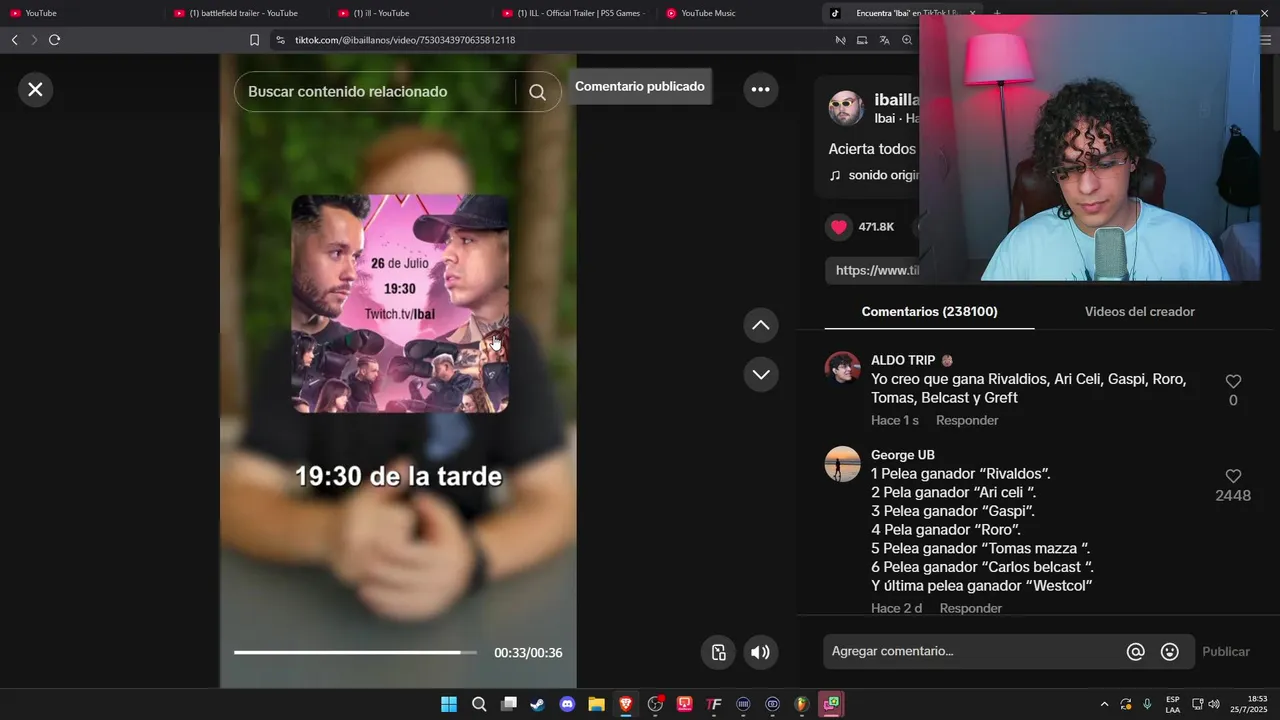Click the sonido original music link
Image resolution: width=1280 pixels, height=720 pixels.
point(874,175)
